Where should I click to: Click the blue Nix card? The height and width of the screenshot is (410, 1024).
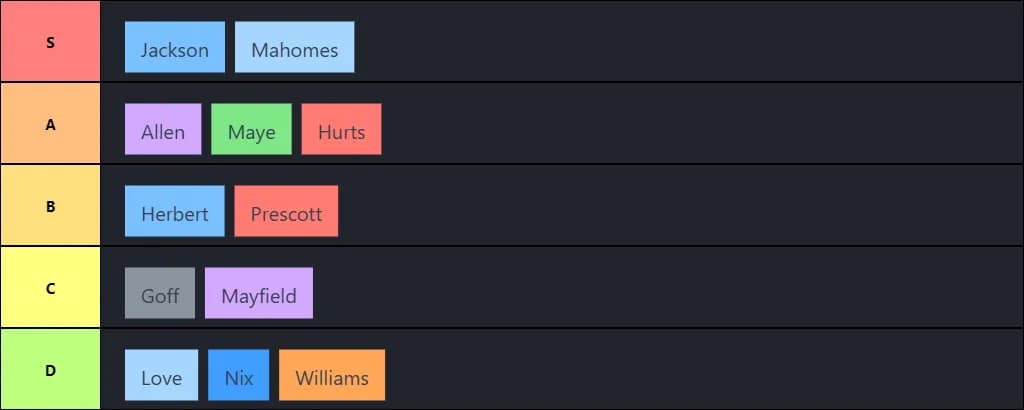click(238, 376)
